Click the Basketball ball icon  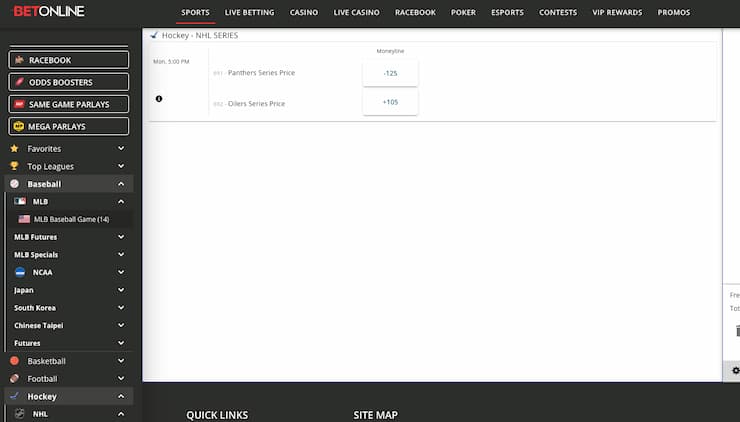pos(15,361)
